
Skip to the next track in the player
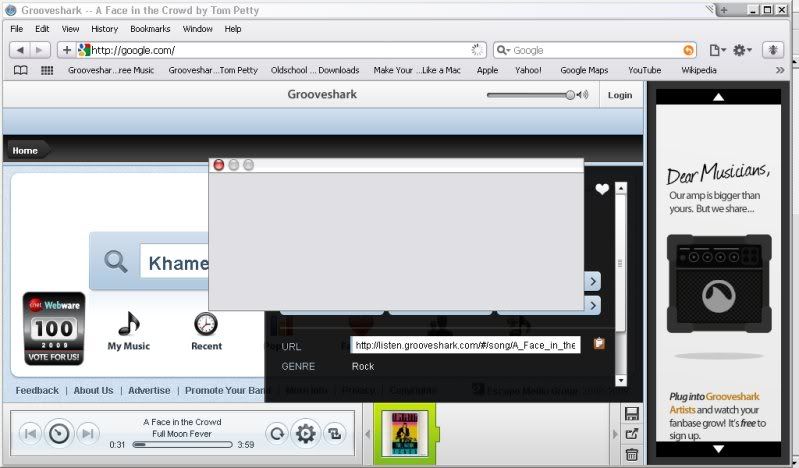[x=88, y=434]
